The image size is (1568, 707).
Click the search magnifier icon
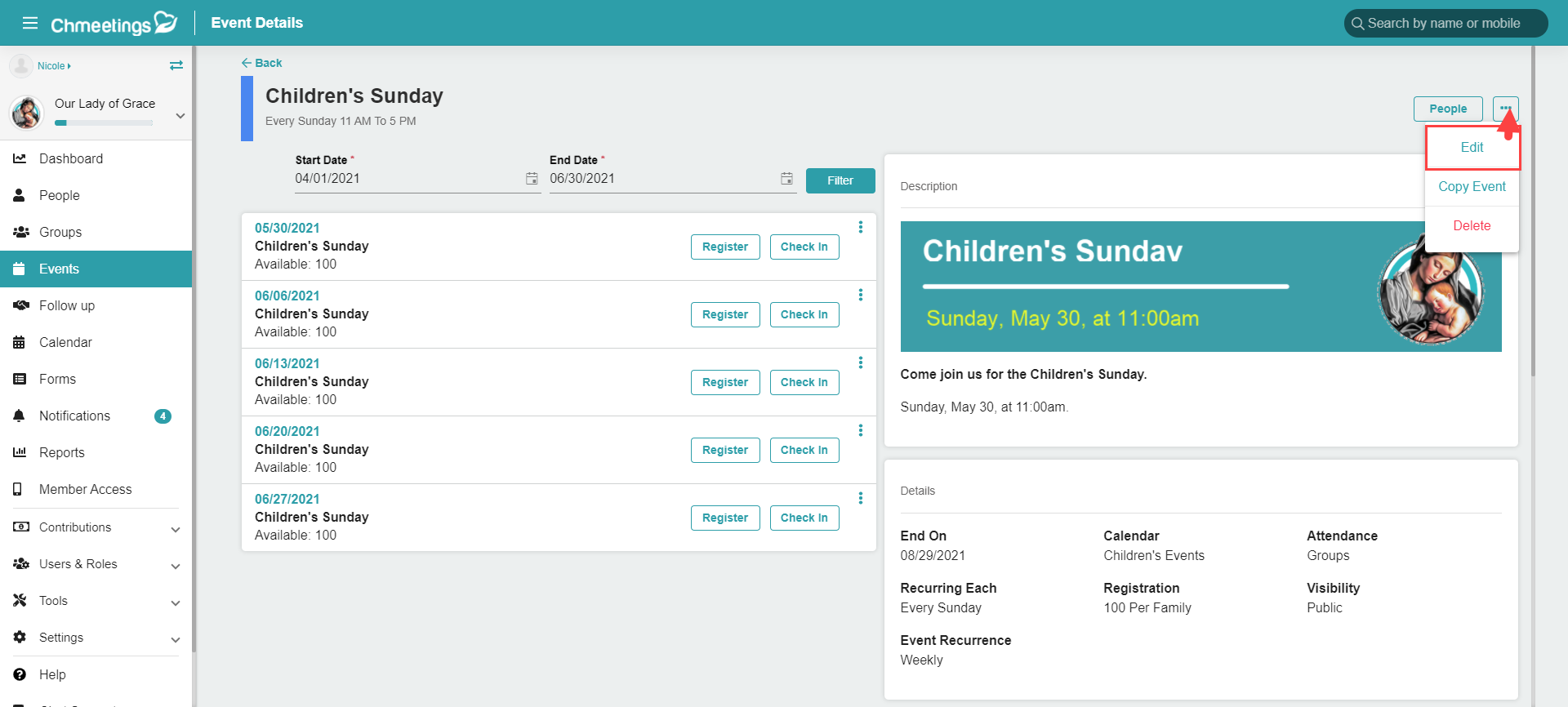(x=1357, y=24)
